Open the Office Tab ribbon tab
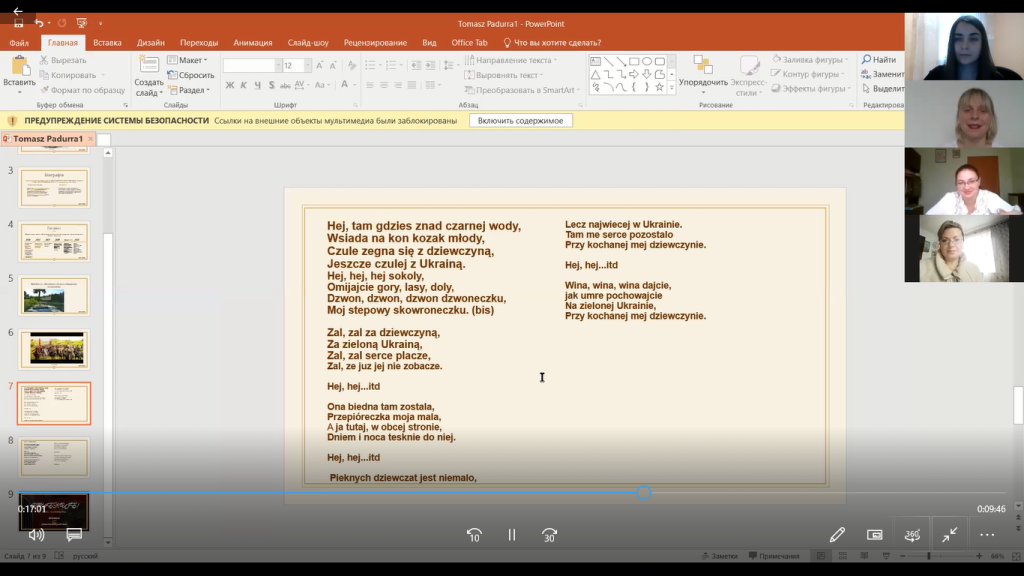 pyautogui.click(x=470, y=42)
